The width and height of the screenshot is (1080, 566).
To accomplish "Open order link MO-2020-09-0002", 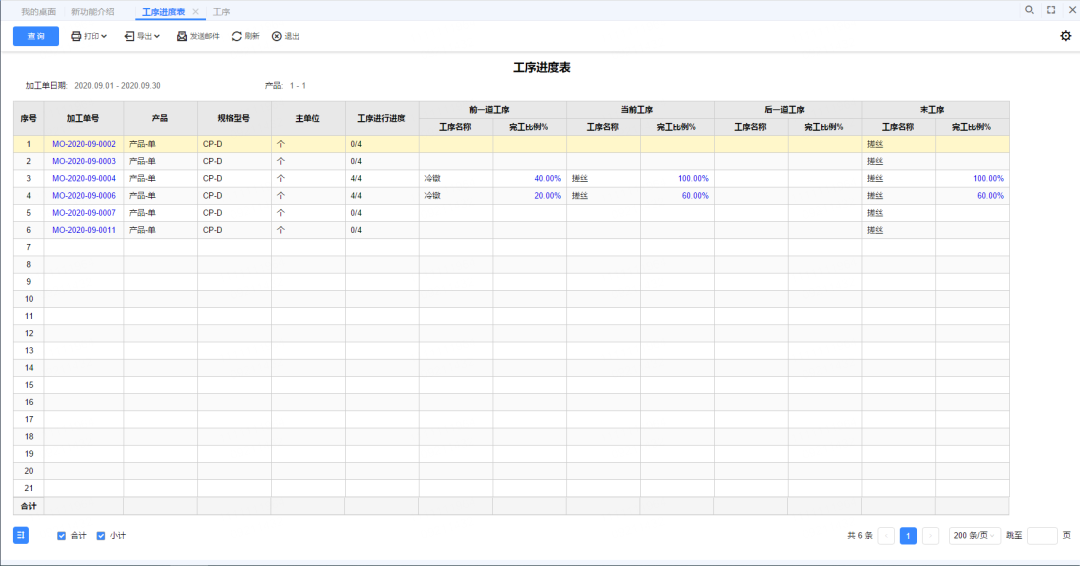I will pos(84,144).
